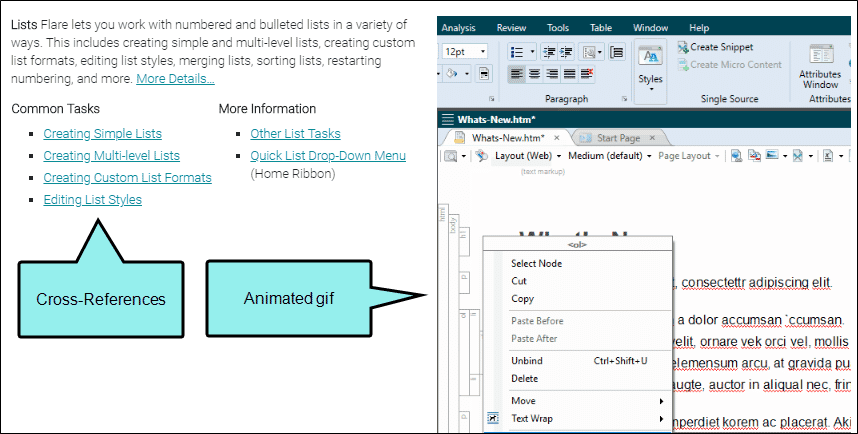Open the Help ribbon tab
Image resolution: width=858 pixels, height=434 pixels.
click(x=699, y=28)
